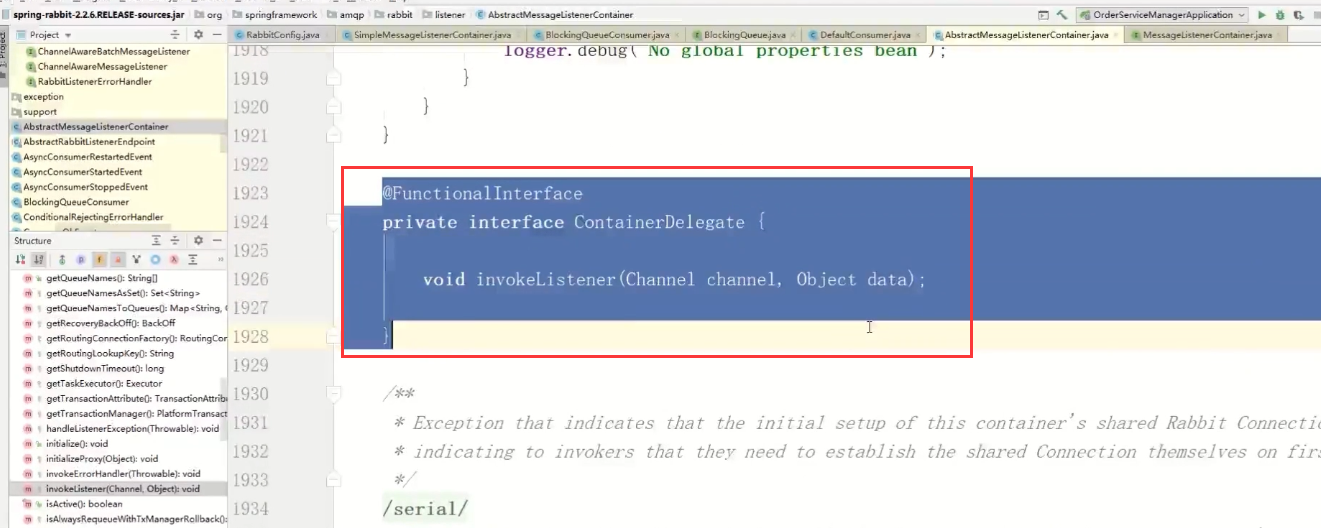
Task: Open the run configuration dropdown OrderServiceManagerApplication
Action: [x=1163, y=15]
